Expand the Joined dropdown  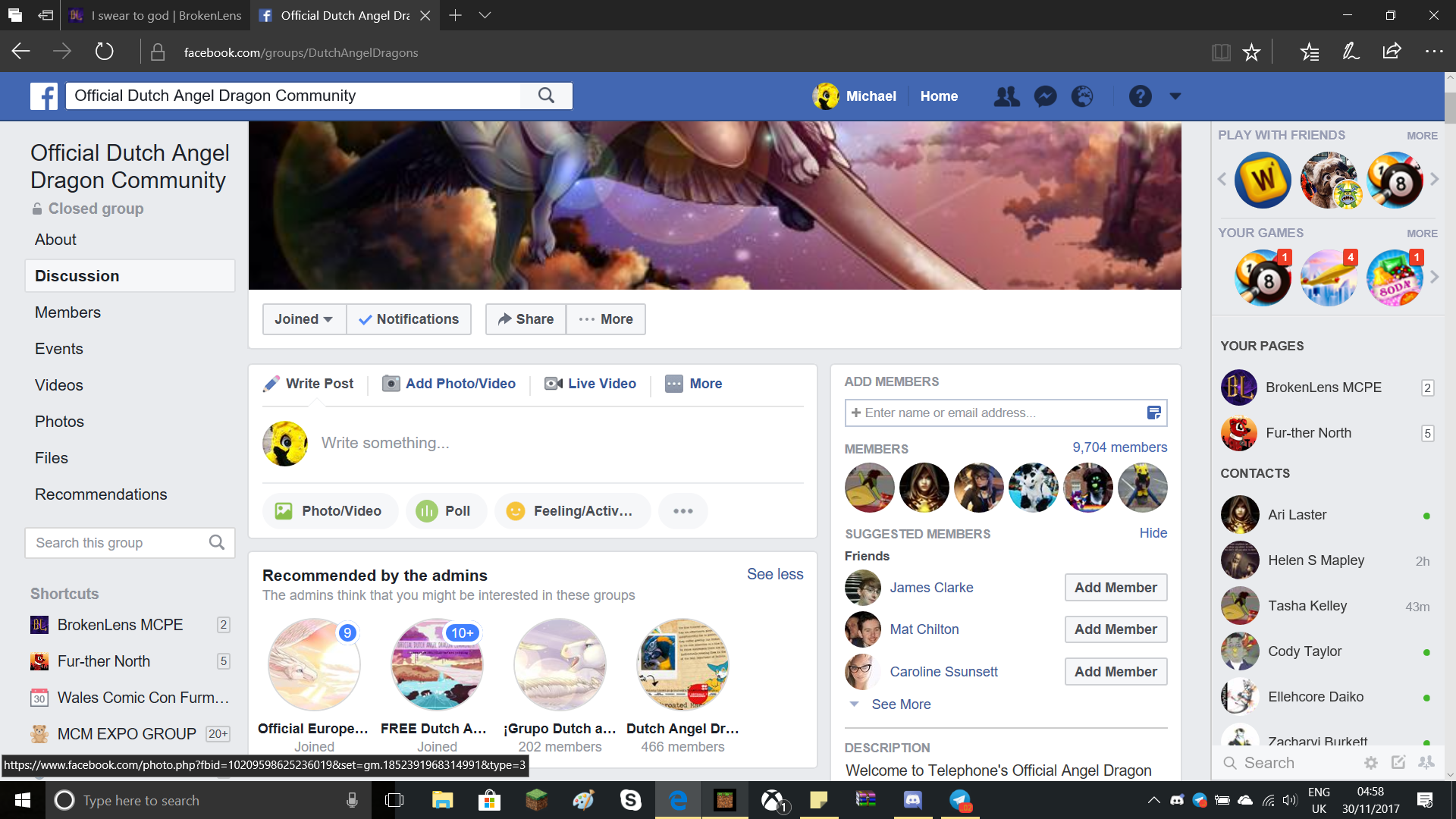coord(304,319)
